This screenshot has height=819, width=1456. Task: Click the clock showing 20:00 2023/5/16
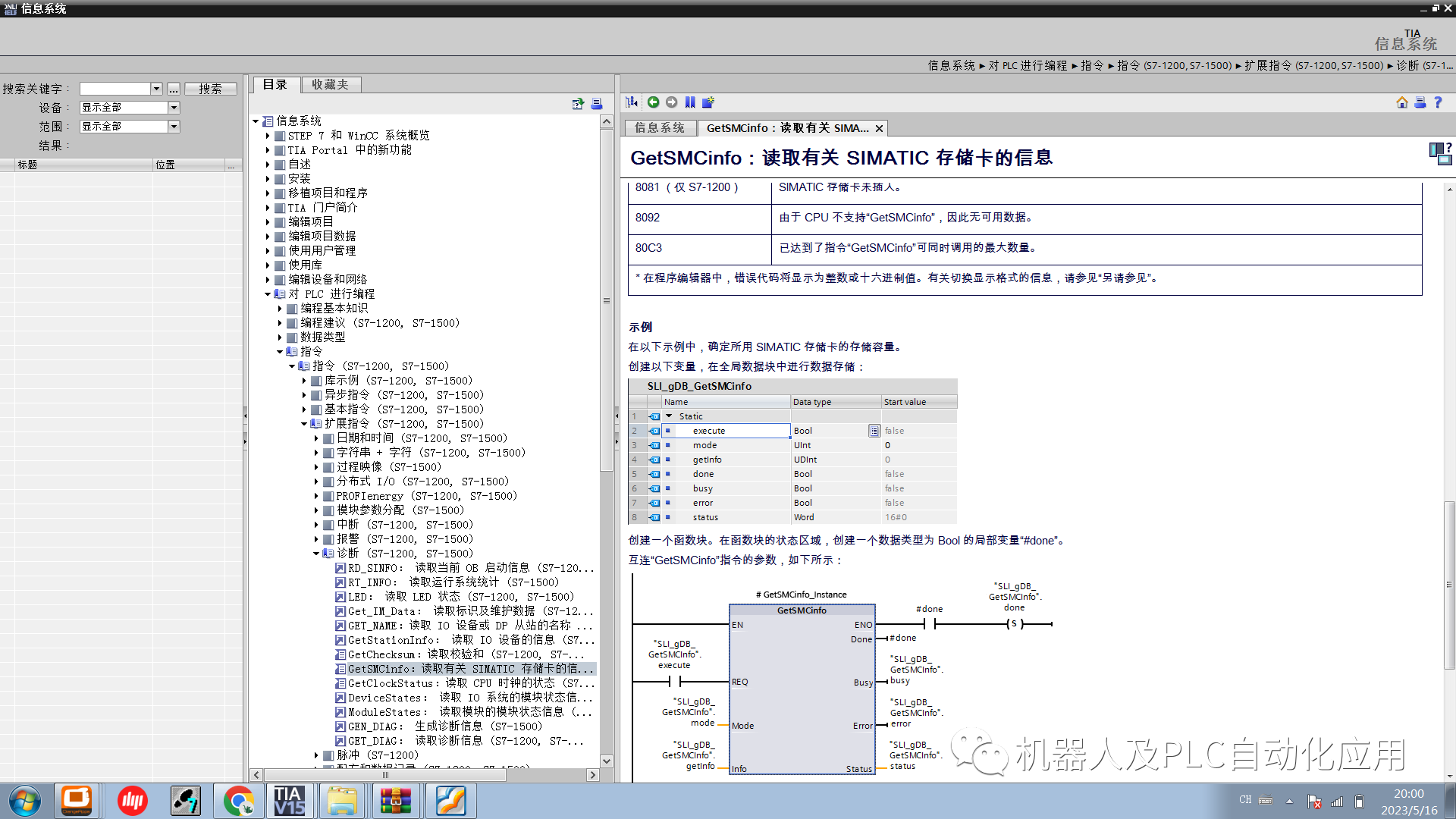coord(1408,802)
